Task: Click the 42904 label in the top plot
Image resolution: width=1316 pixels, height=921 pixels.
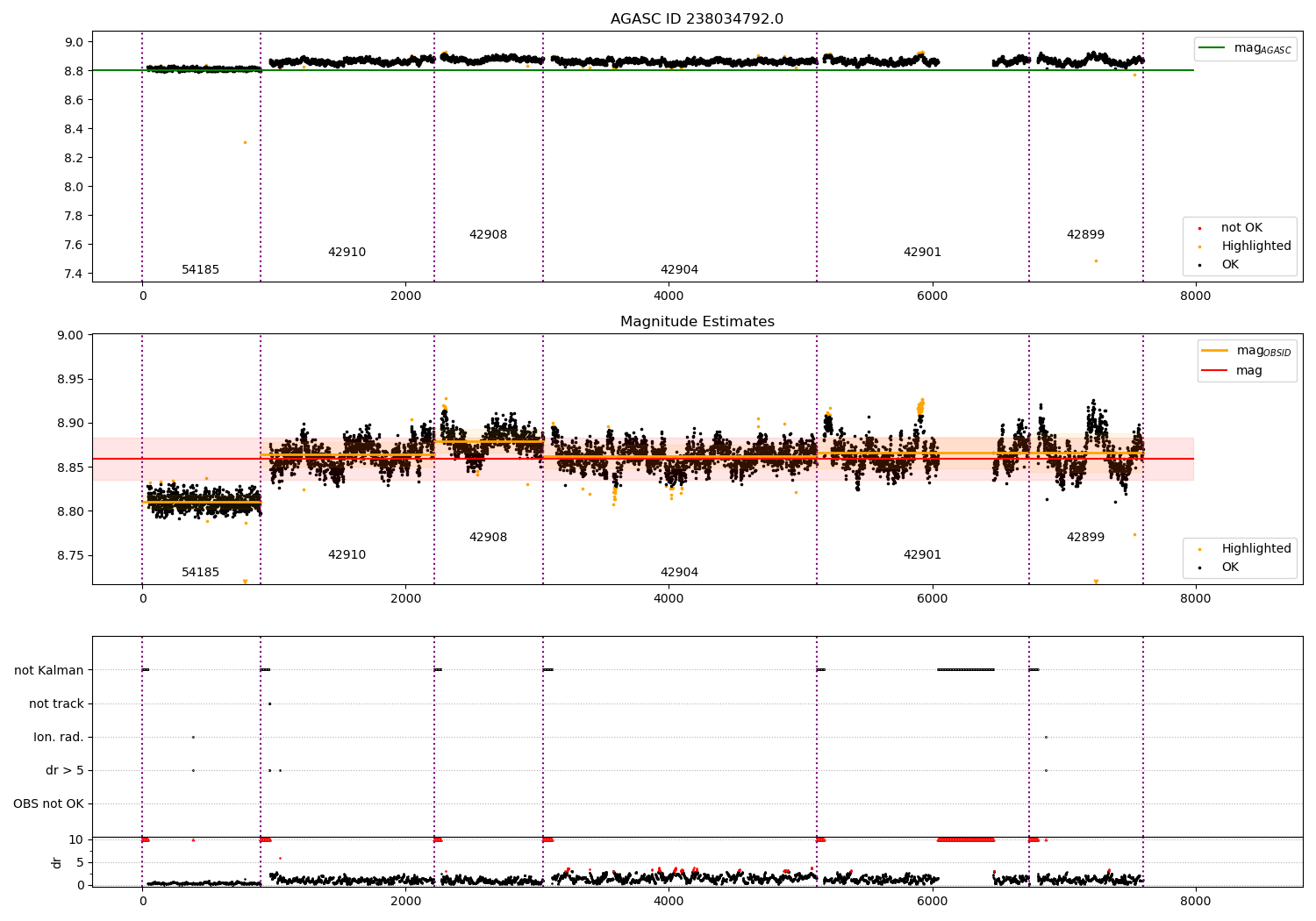Action: coord(679,270)
